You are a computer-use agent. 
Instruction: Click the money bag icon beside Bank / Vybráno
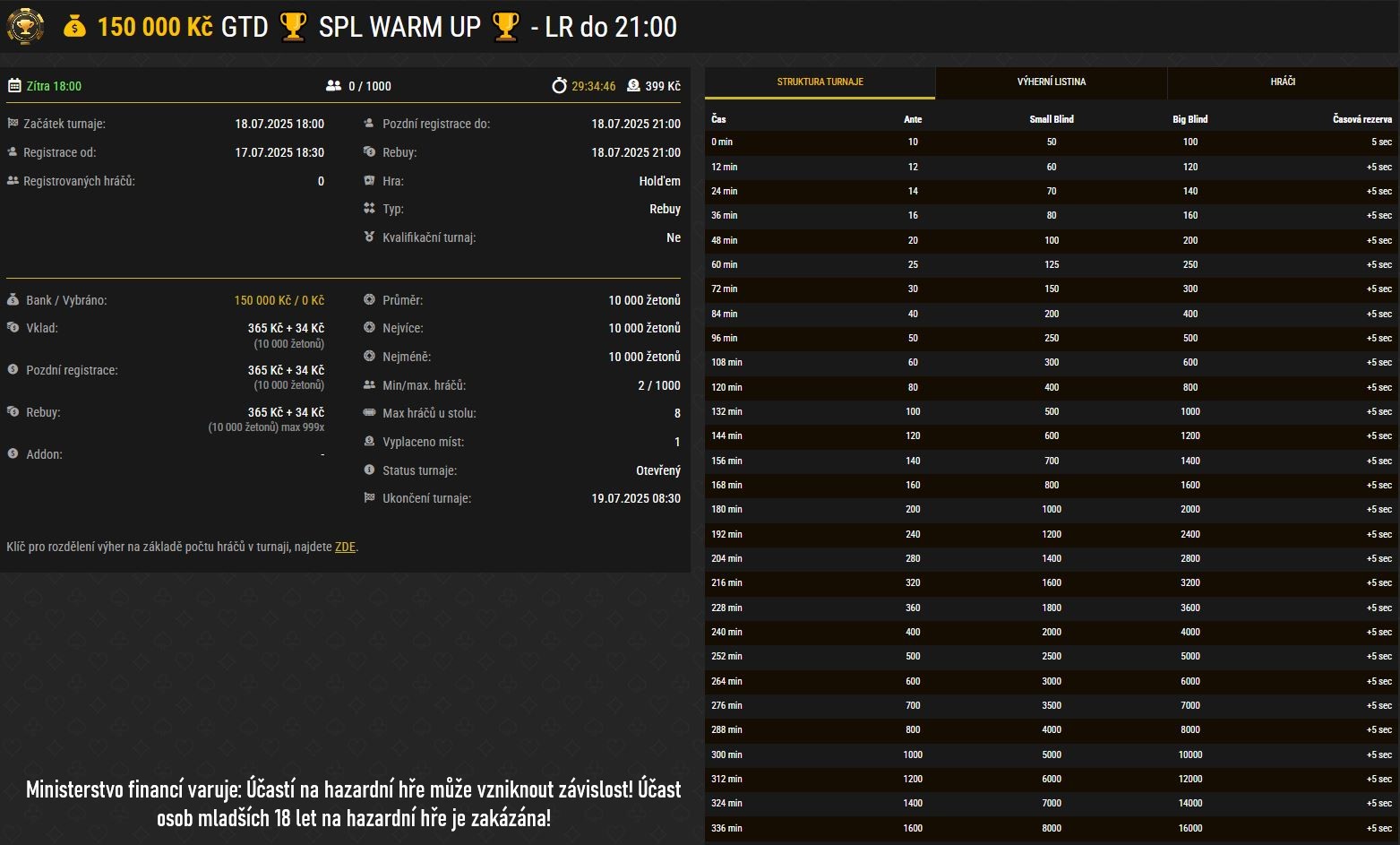click(13, 300)
